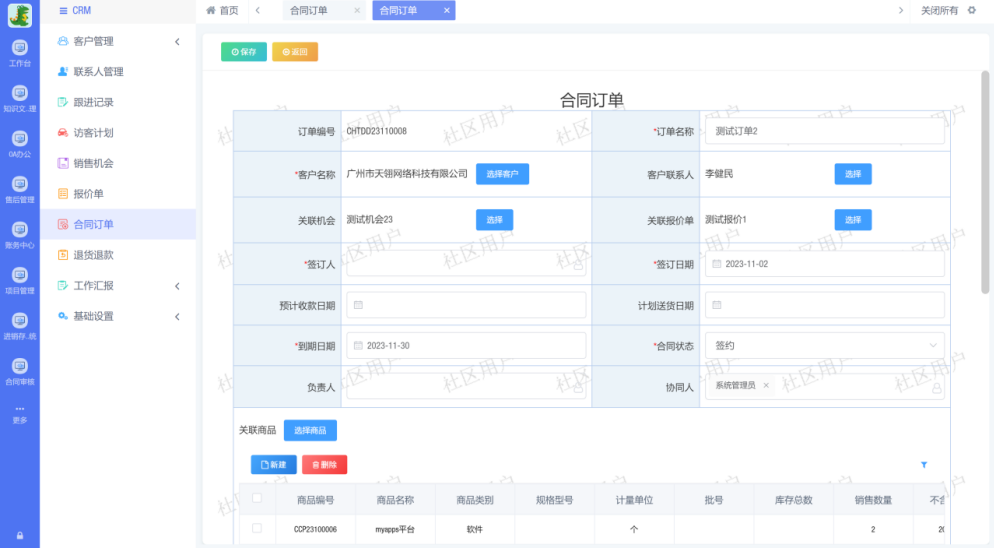Screen dimensions: 994x548
Task: Expand the 客户管理 menu group
Action: click(x=176, y=41)
